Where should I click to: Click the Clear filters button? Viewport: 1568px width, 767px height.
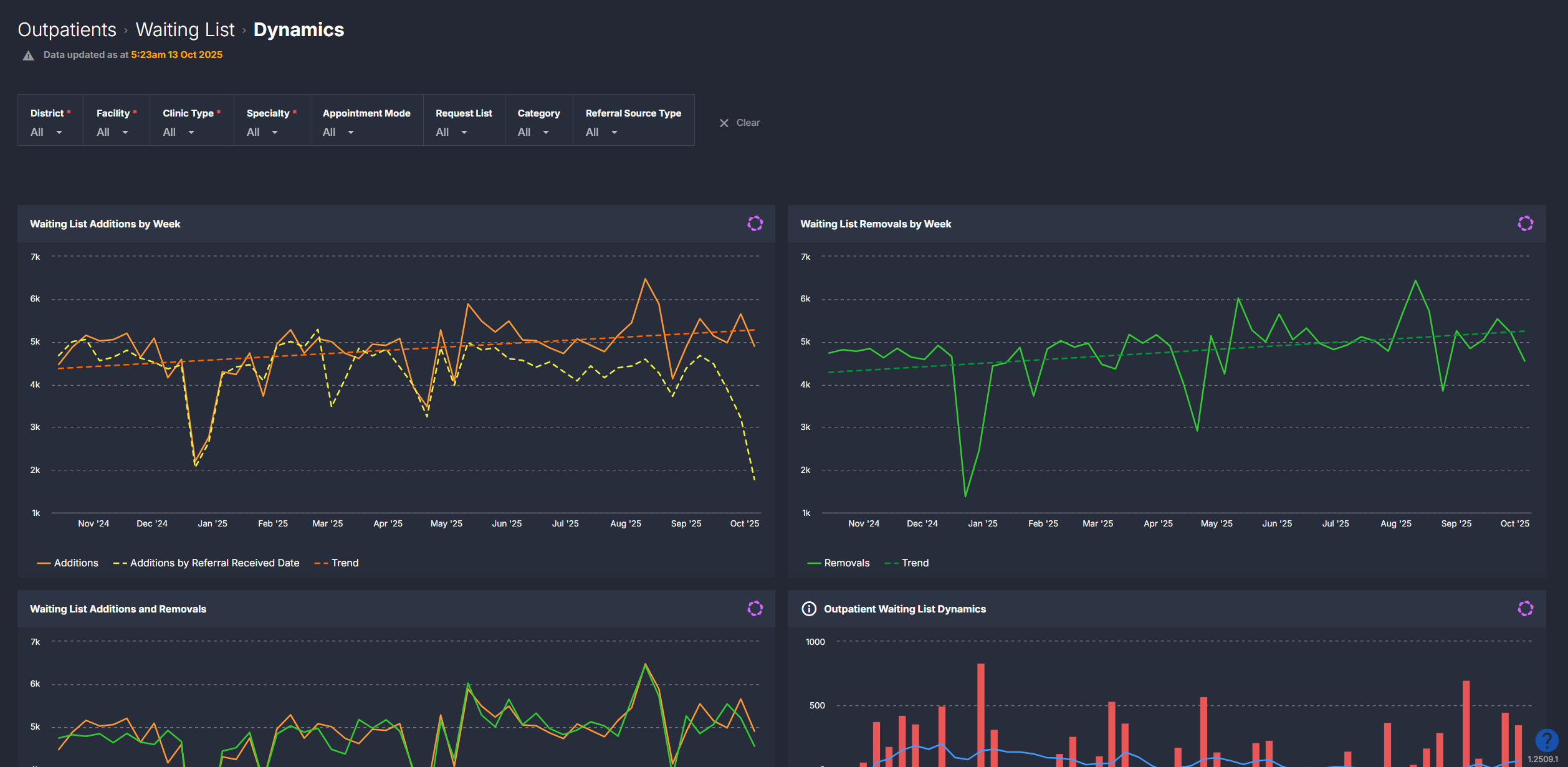(x=747, y=123)
